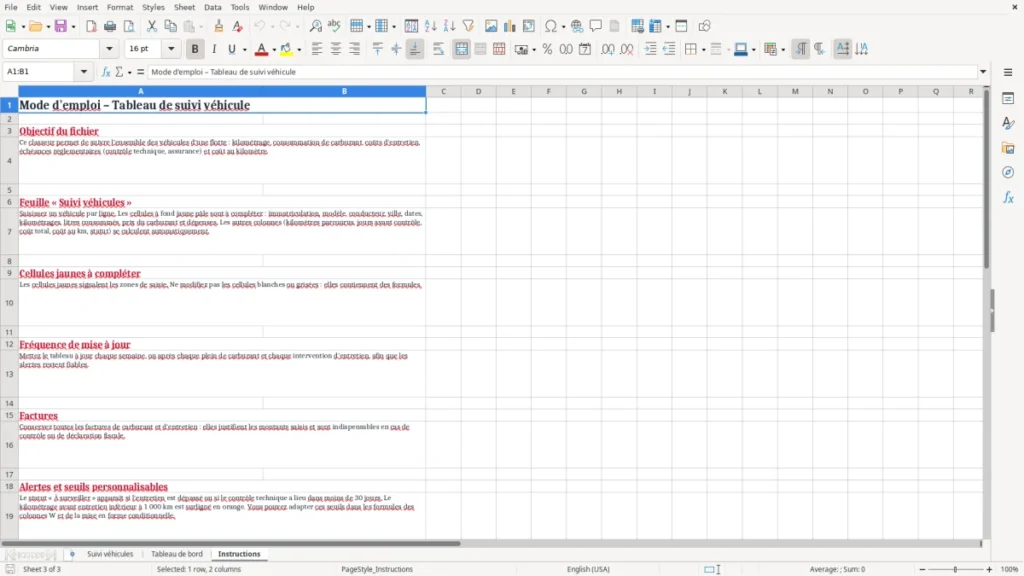Insert hyperlink globe icon
The width and height of the screenshot is (1024, 576).
577,26
